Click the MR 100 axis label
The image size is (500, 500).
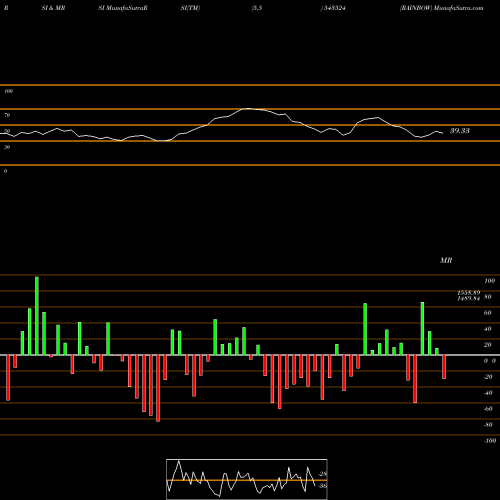489,281
